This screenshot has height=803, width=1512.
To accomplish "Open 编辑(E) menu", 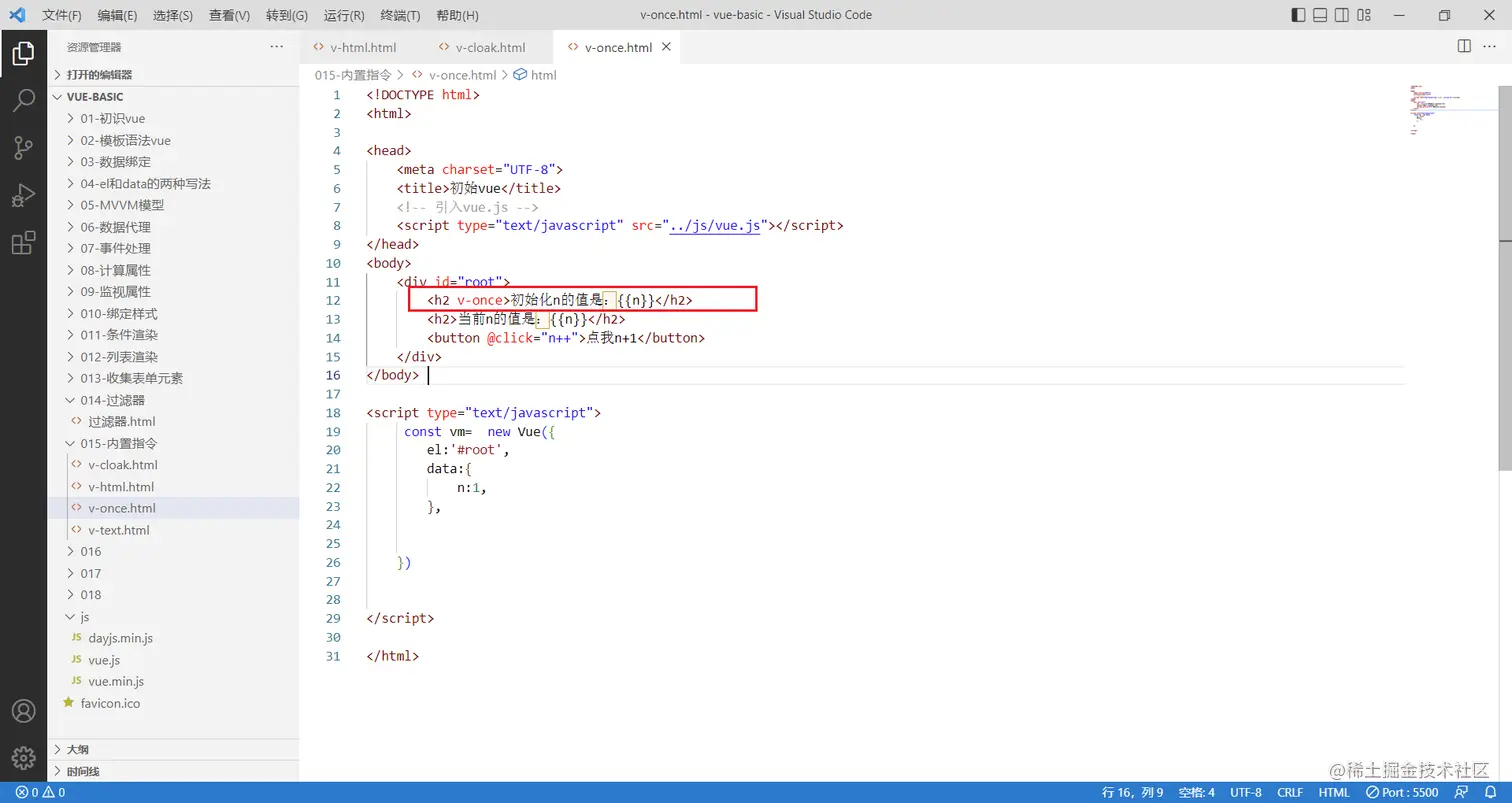I will coord(118,15).
